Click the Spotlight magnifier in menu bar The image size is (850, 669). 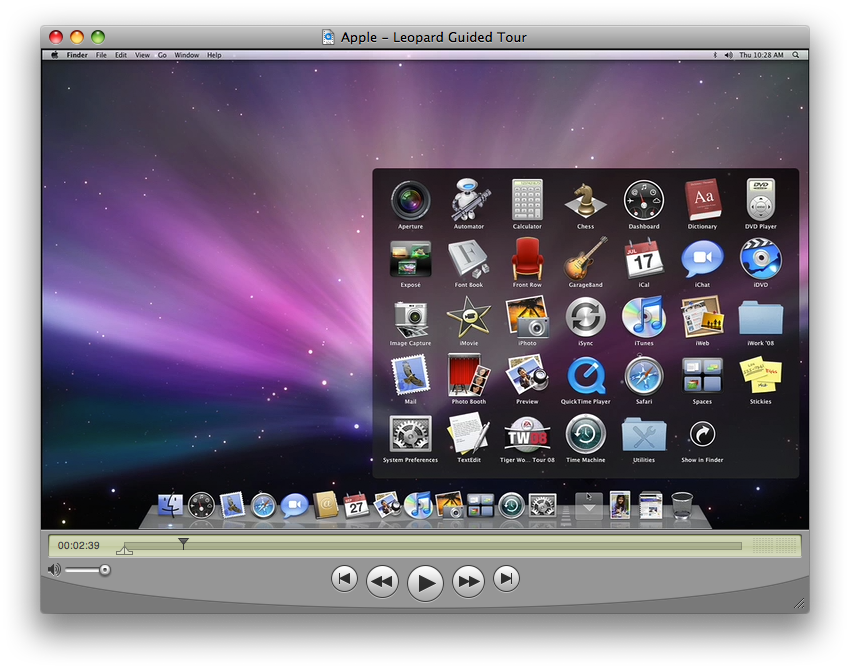coord(795,55)
